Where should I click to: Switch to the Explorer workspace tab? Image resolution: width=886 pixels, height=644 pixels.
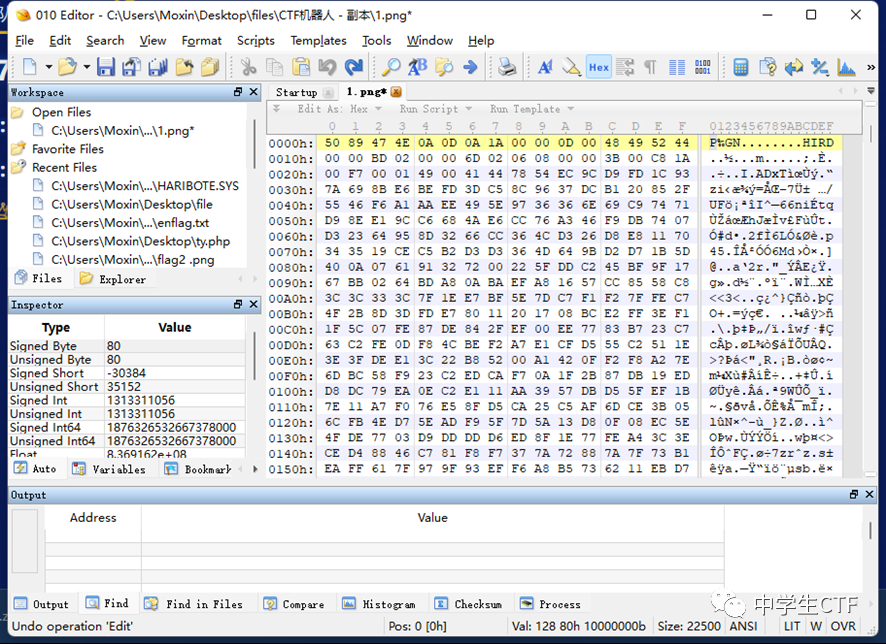coord(113,279)
